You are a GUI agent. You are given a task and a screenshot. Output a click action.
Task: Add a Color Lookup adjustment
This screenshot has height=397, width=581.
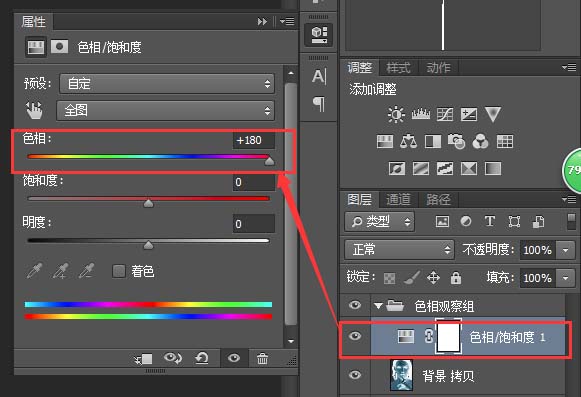[505, 141]
